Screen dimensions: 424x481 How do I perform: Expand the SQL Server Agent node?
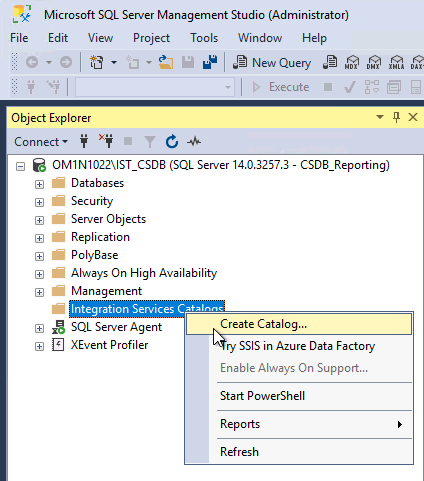(x=39, y=328)
